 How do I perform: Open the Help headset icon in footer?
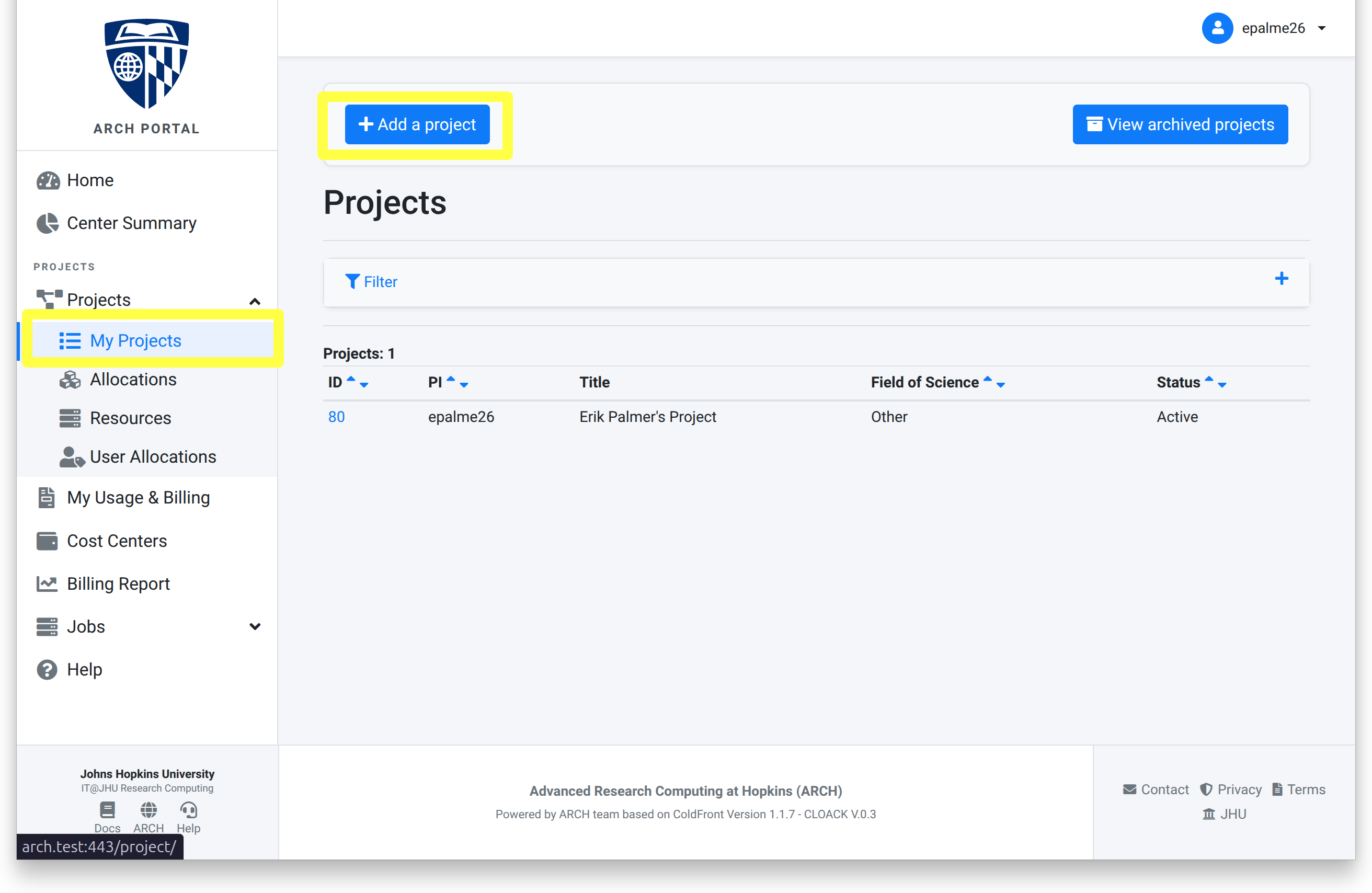coord(189,810)
